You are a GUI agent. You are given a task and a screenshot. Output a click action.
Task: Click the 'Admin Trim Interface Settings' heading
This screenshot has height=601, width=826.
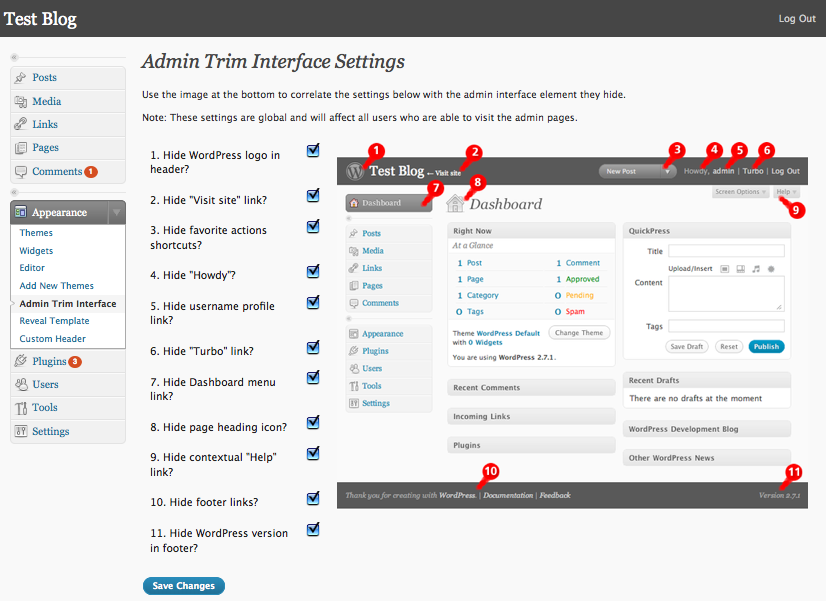point(273,62)
